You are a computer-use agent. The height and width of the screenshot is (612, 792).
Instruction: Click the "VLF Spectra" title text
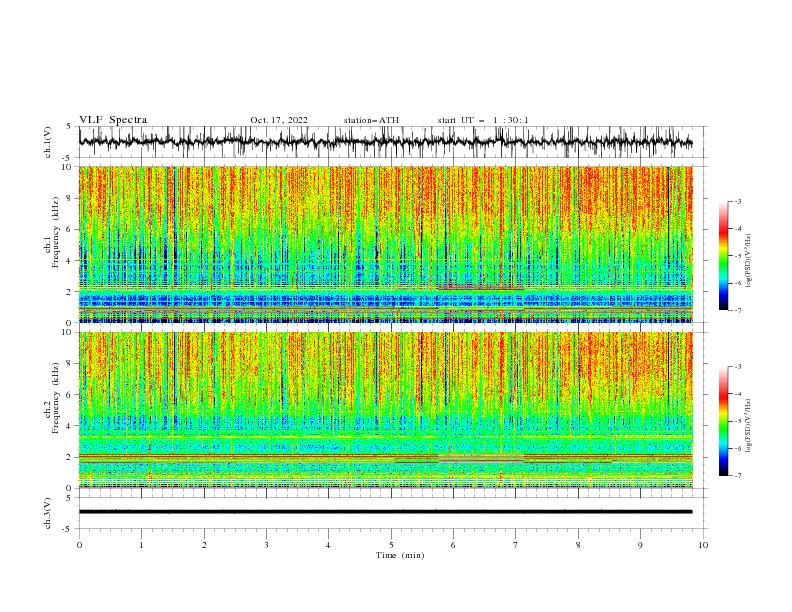[113, 120]
